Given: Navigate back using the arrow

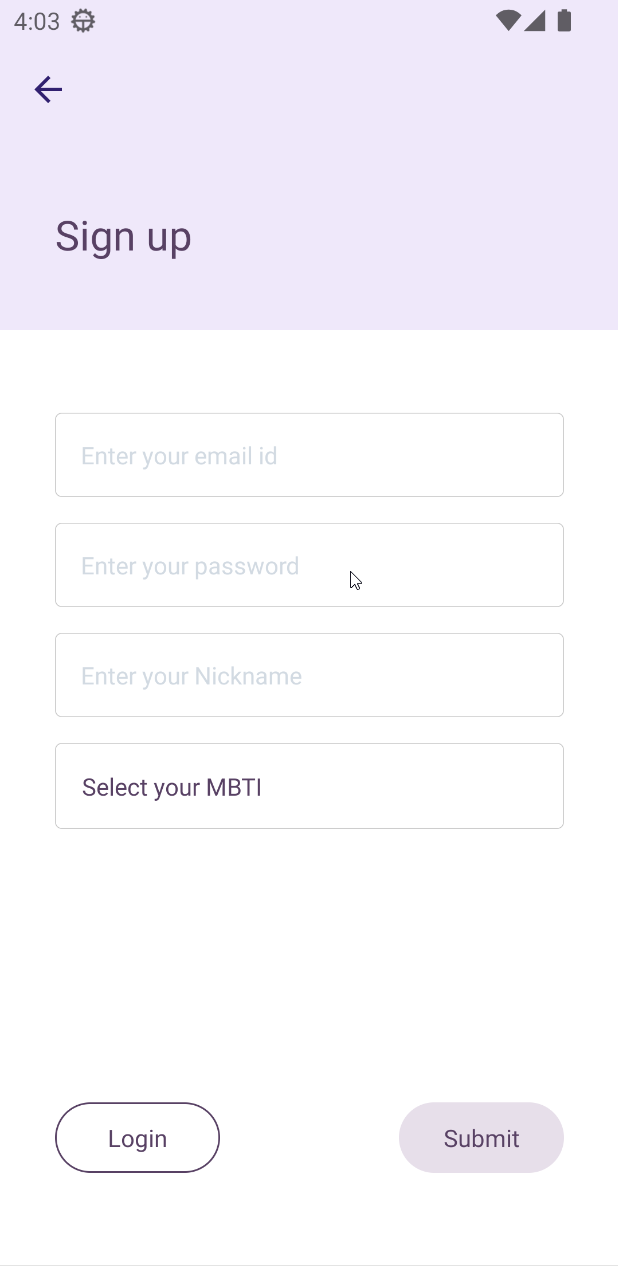Looking at the screenshot, I should (x=47, y=89).
